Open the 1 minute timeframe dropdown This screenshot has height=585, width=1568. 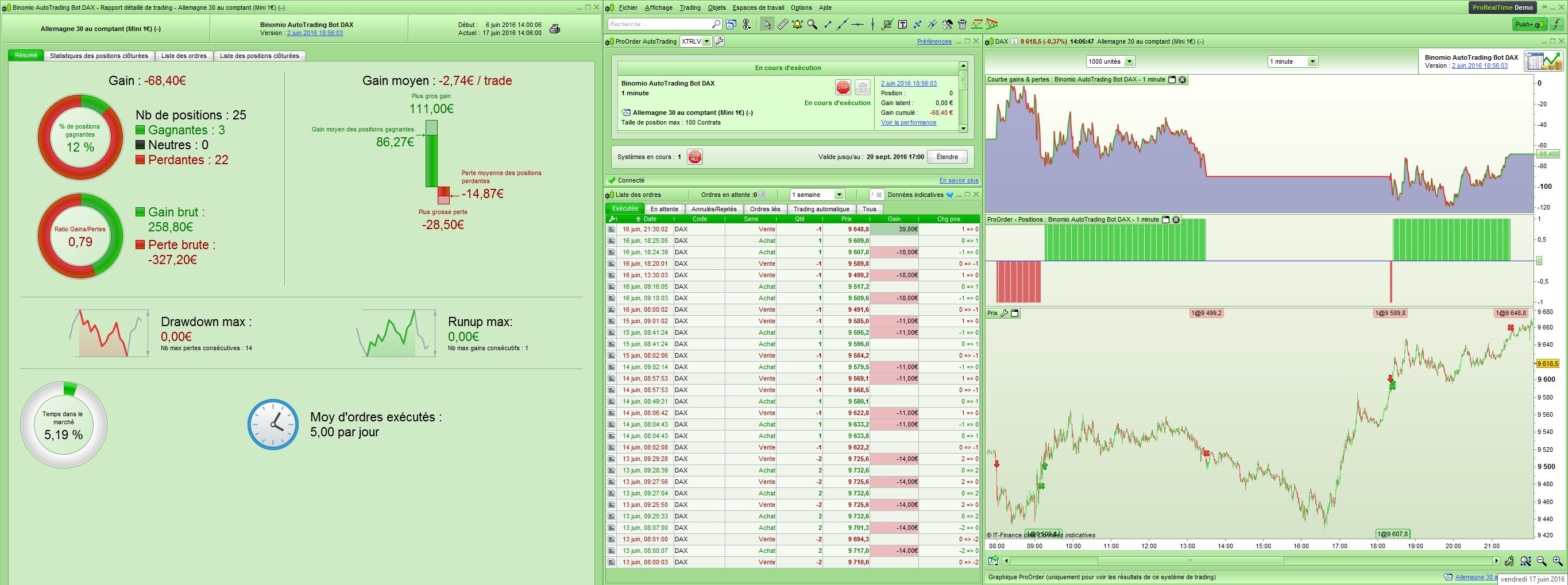pyautogui.click(x=1312, y=61)
